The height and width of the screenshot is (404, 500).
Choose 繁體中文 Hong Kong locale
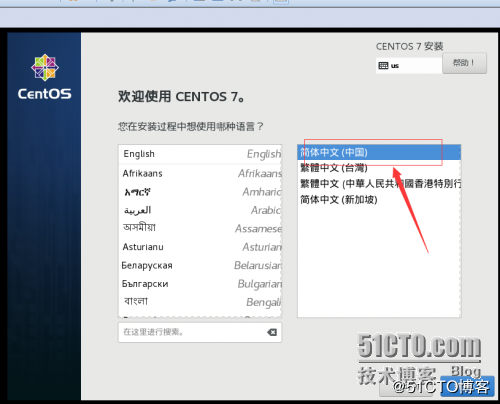(x=379, y=183)
